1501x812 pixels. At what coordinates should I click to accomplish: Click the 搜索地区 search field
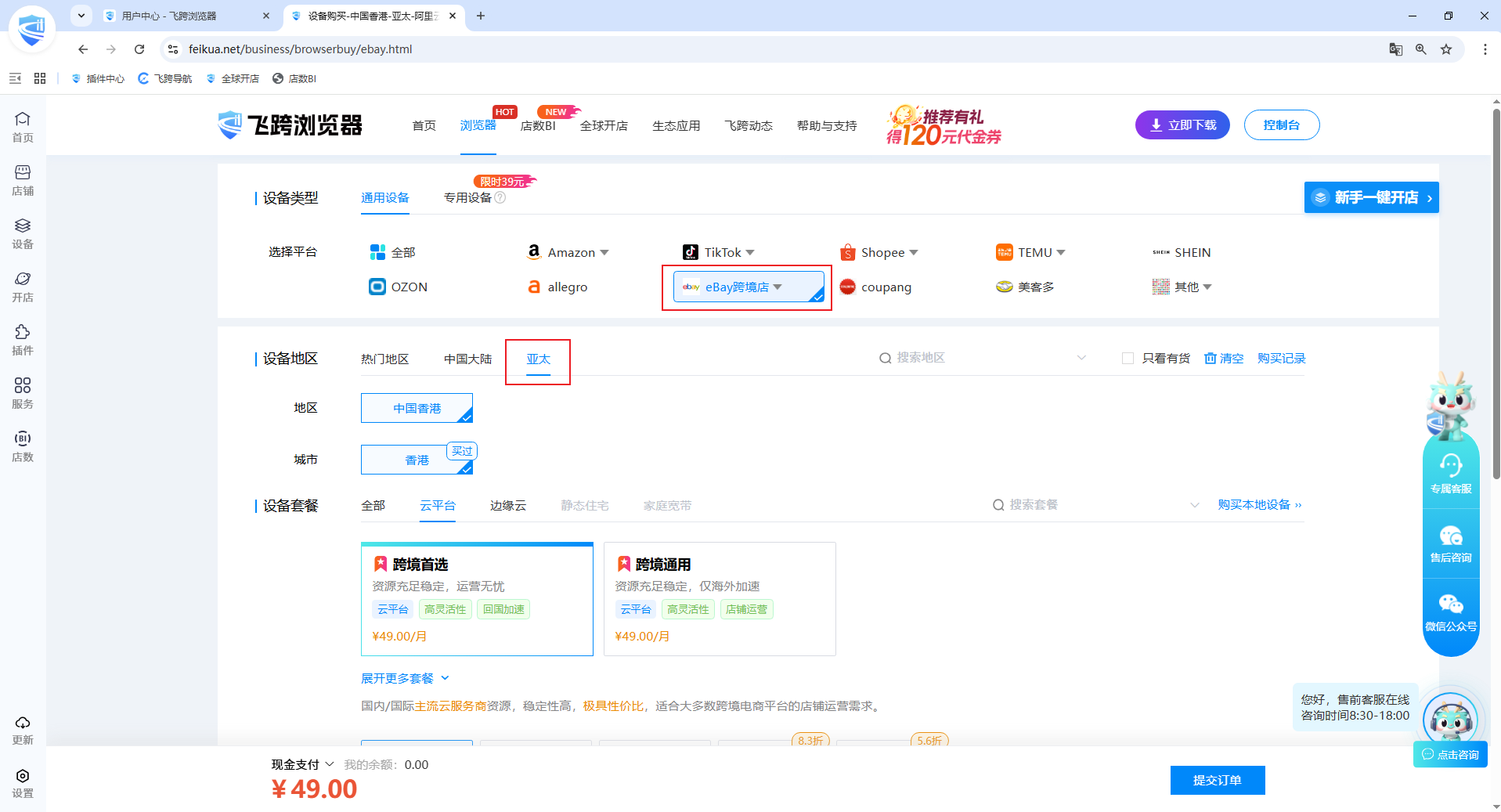(x=983, y=358)
